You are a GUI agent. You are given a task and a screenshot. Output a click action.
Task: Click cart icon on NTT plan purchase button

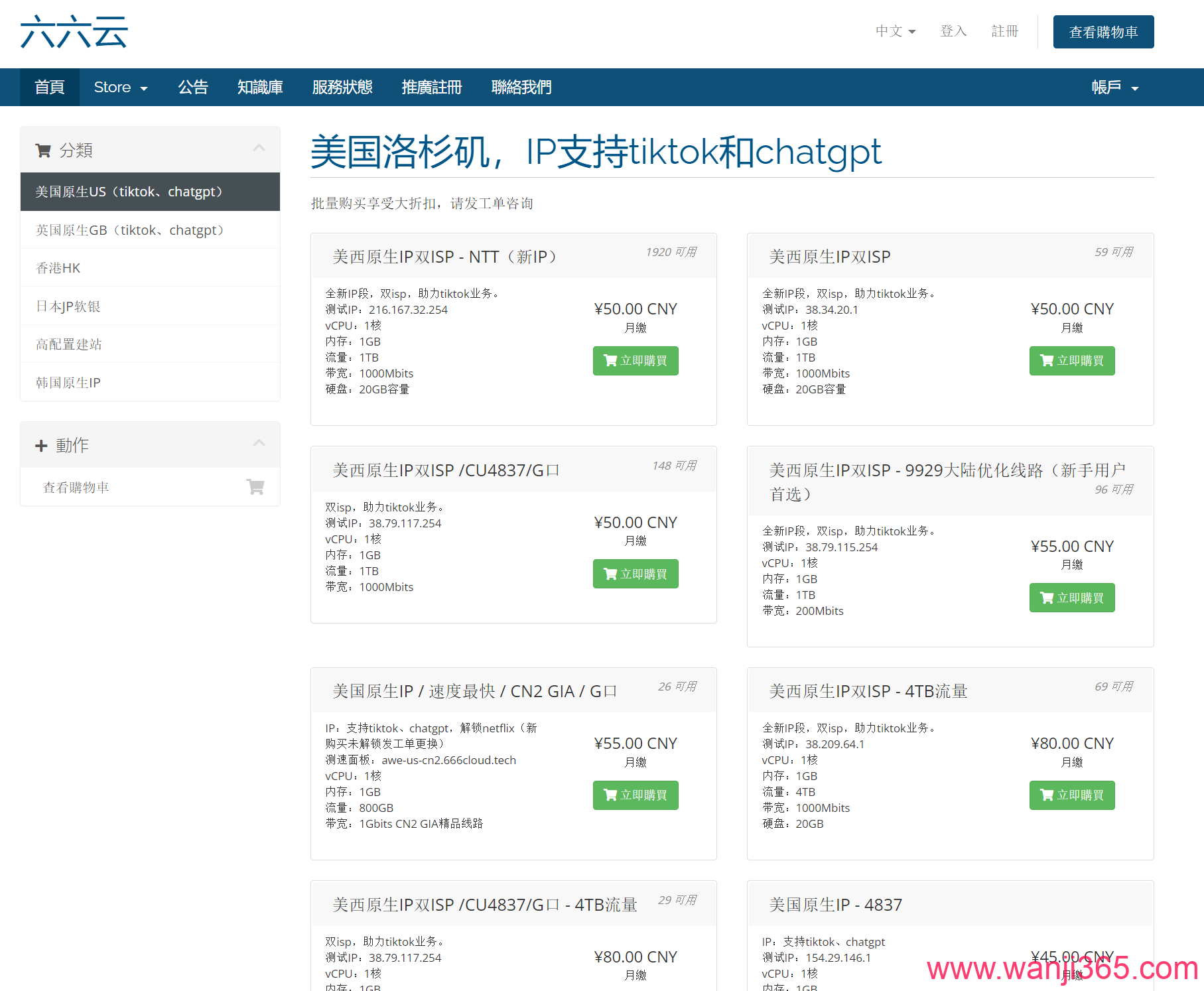pos(611,360)
